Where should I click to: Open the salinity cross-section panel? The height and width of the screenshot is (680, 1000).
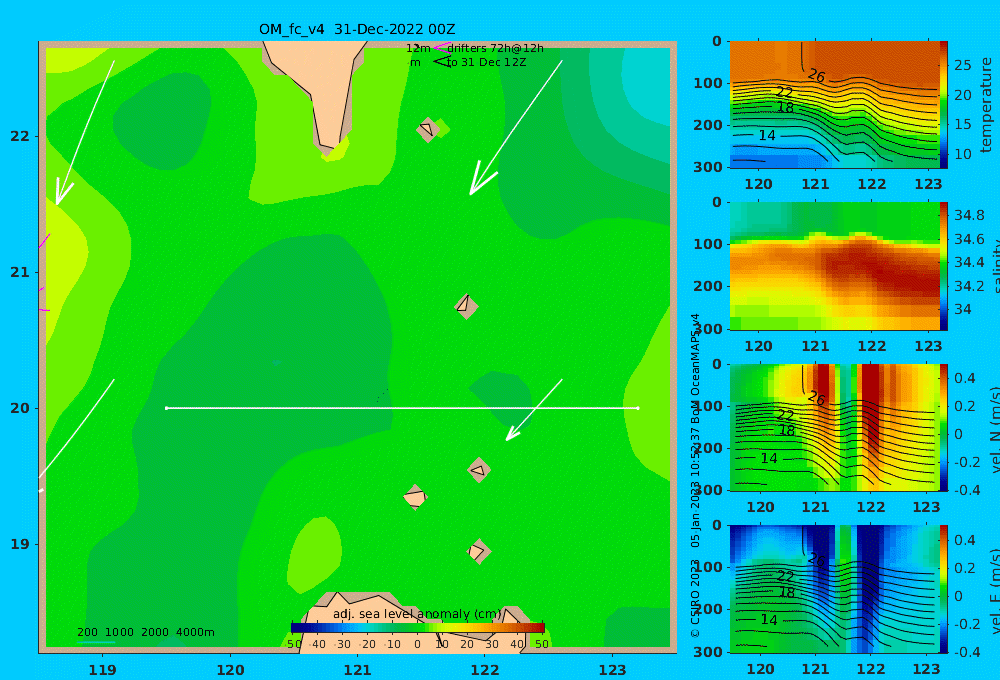835,266
